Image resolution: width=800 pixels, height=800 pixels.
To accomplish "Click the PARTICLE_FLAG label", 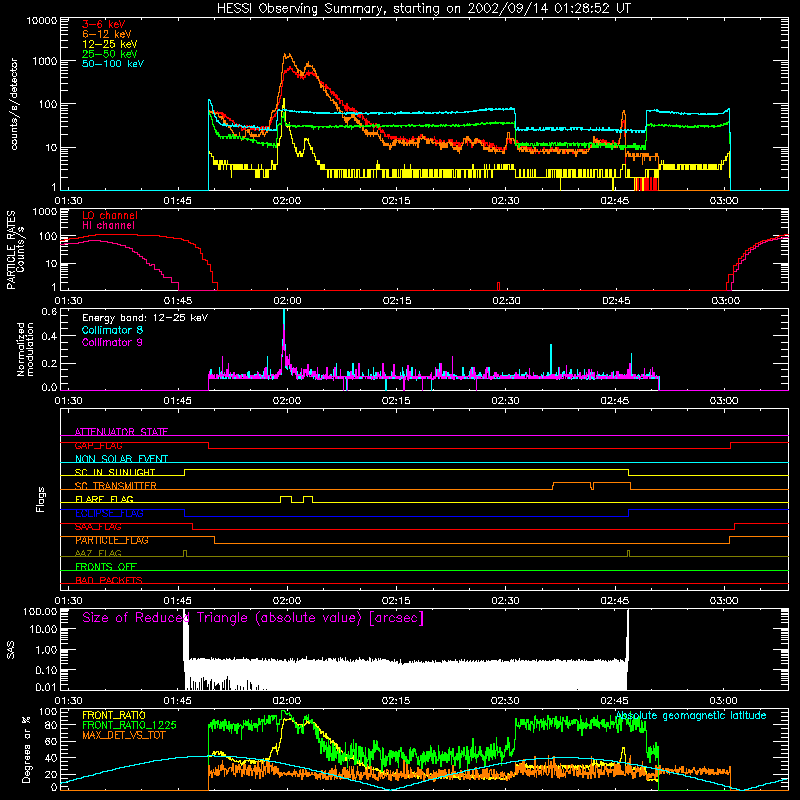I will click(x=112, y=540).
